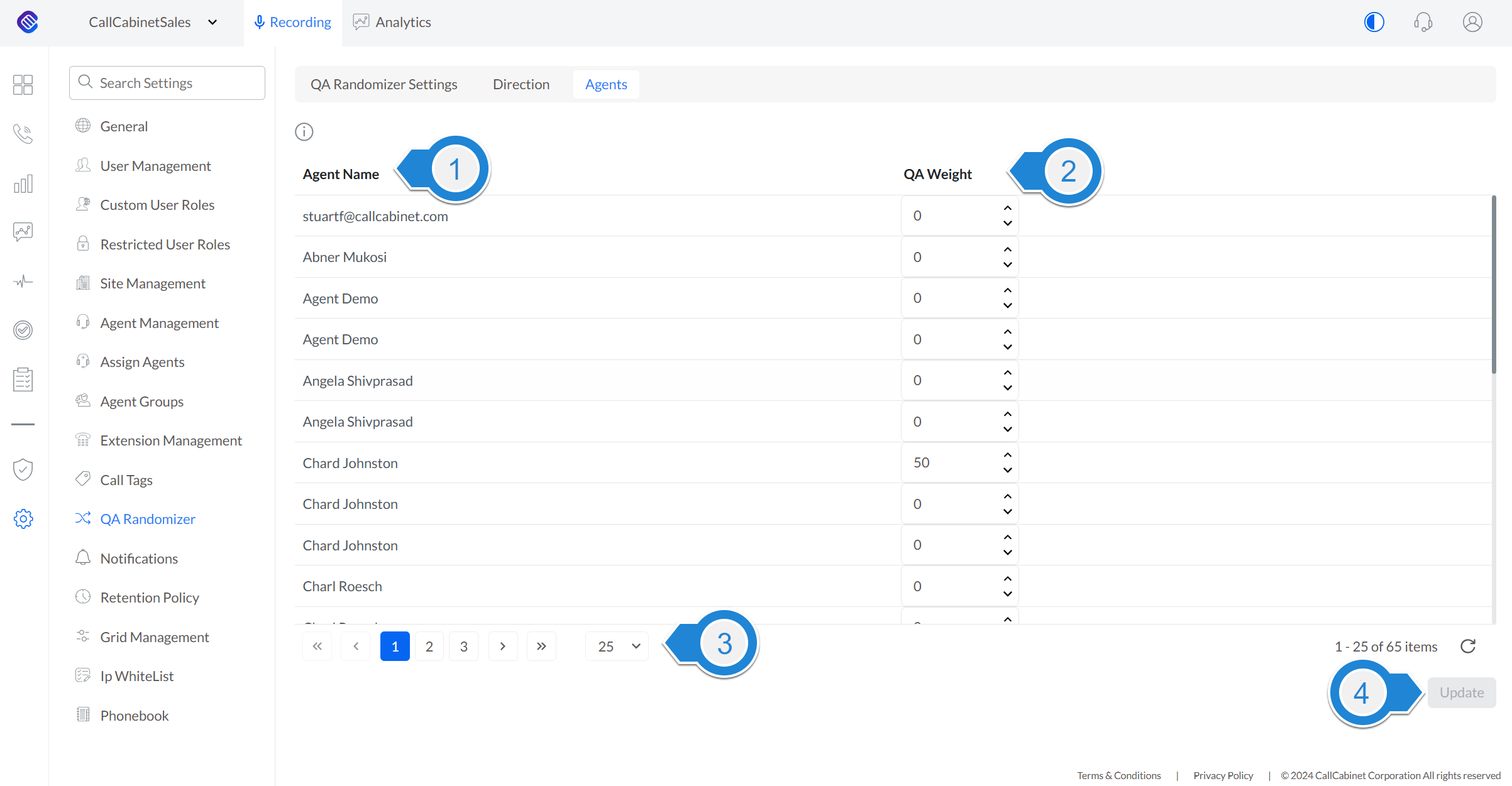Open the shield compliance sidebar icon

[23, 469]
